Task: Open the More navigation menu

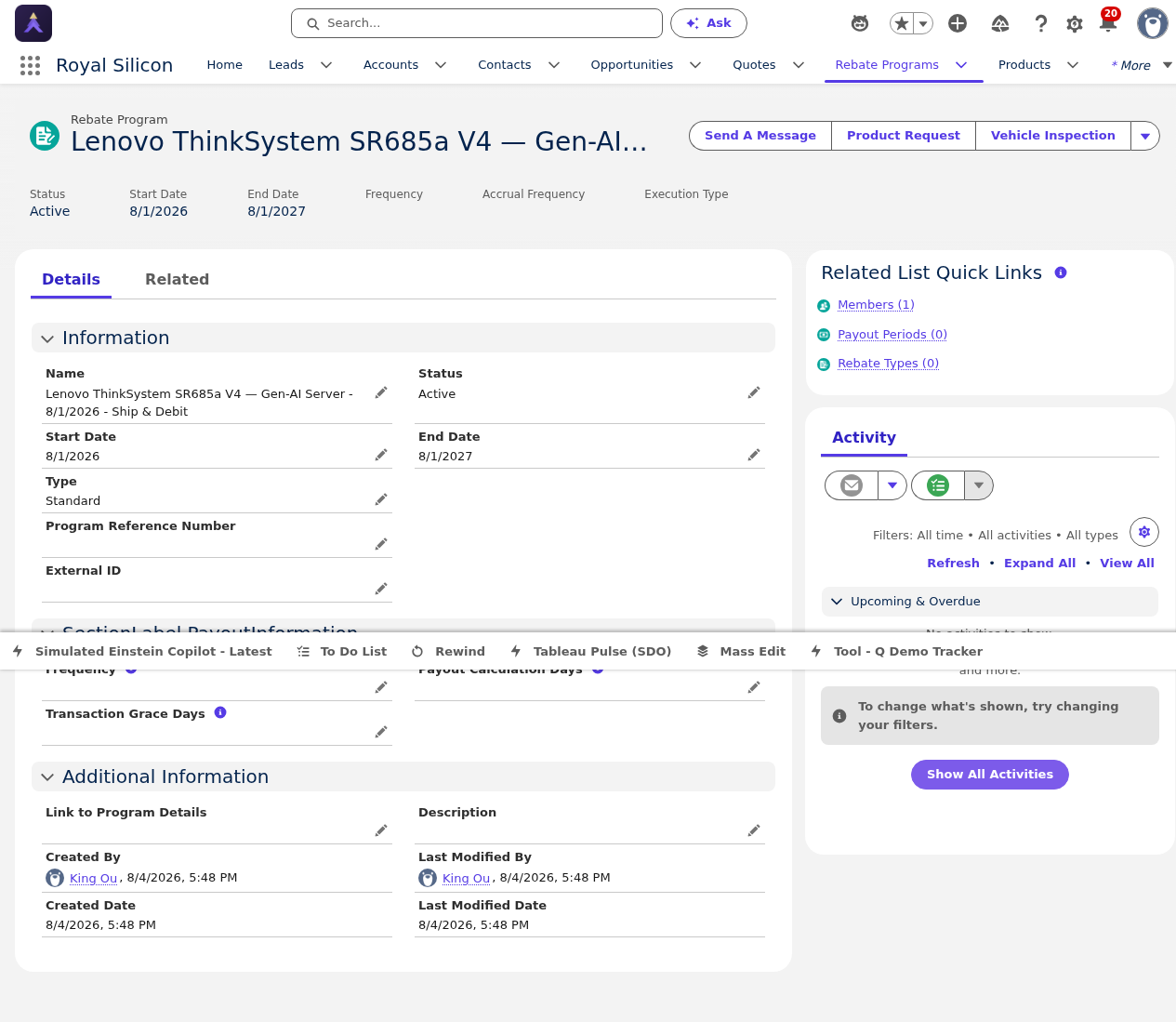Action: coord(1142,65)
